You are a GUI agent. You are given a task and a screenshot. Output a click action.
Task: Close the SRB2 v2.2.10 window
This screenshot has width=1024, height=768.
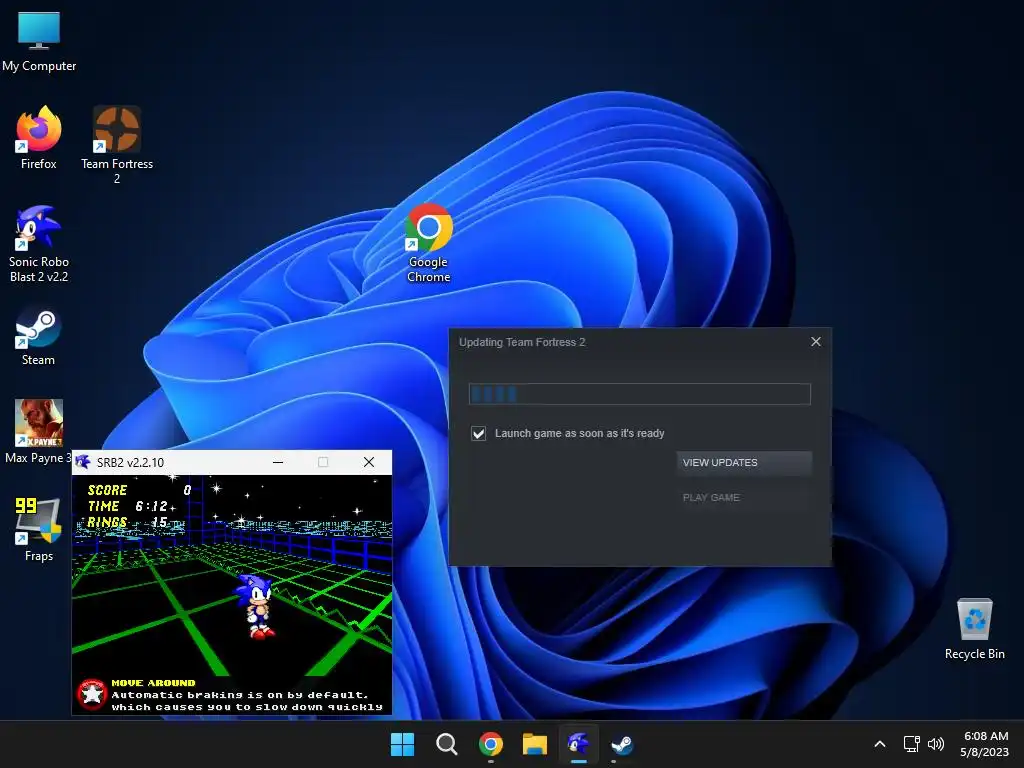coord(369,462)
